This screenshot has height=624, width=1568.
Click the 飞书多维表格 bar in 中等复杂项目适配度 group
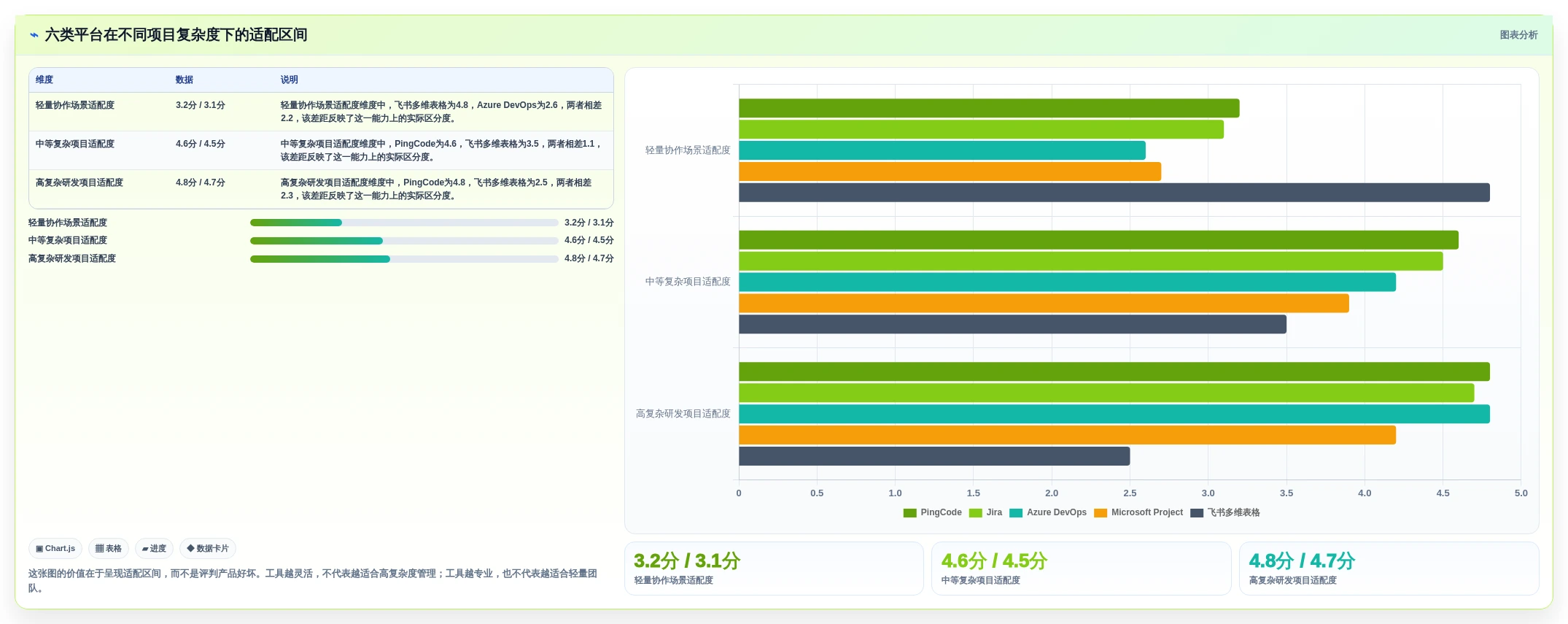point(1012,325)
